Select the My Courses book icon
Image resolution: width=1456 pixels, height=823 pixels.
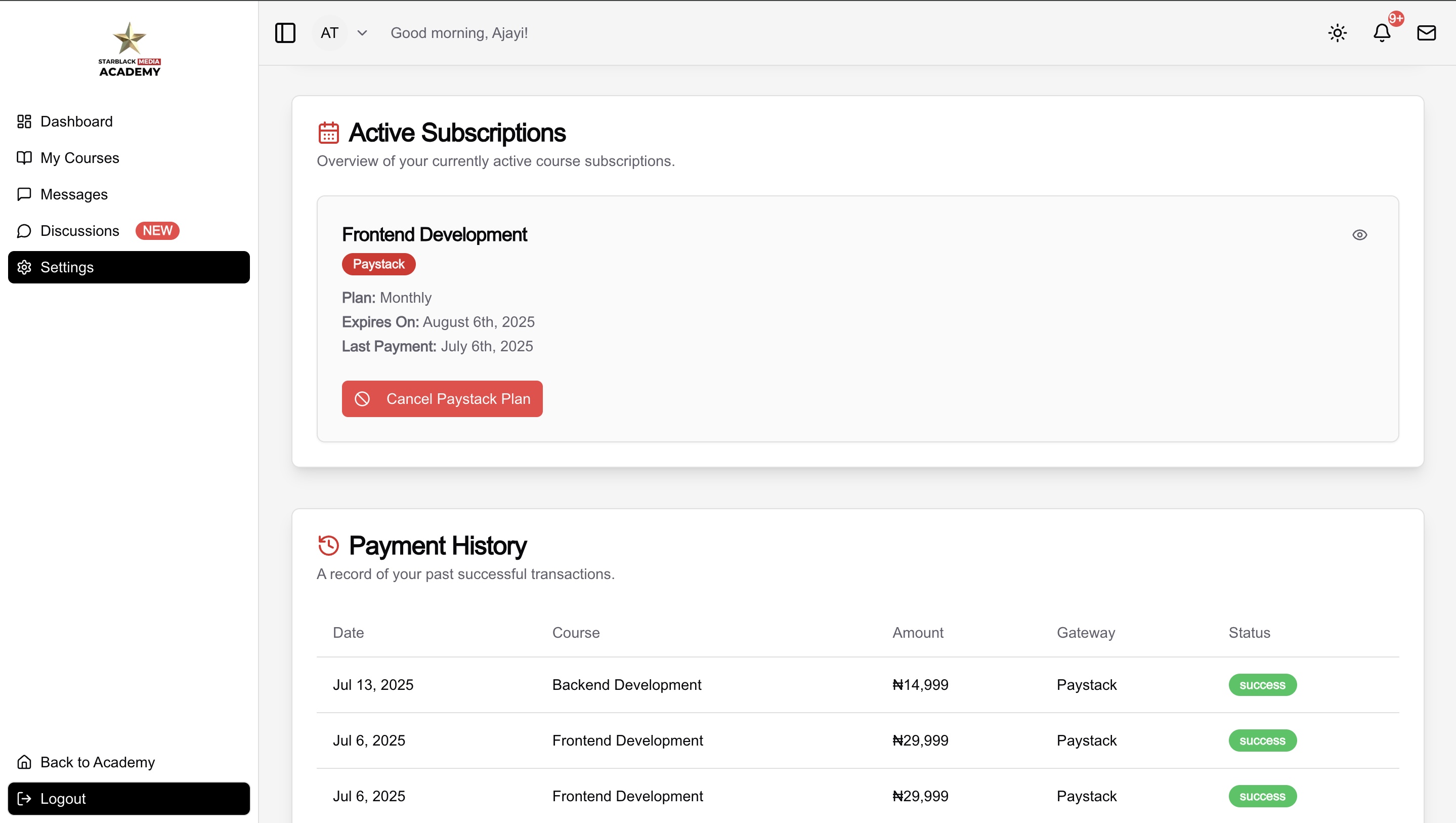tap(24, 158)
